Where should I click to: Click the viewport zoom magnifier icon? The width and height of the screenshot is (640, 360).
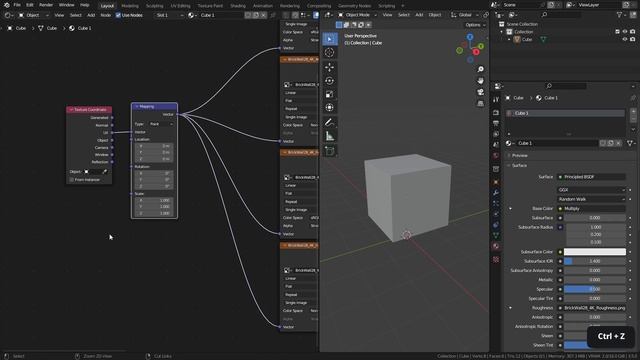pos(480,69)
